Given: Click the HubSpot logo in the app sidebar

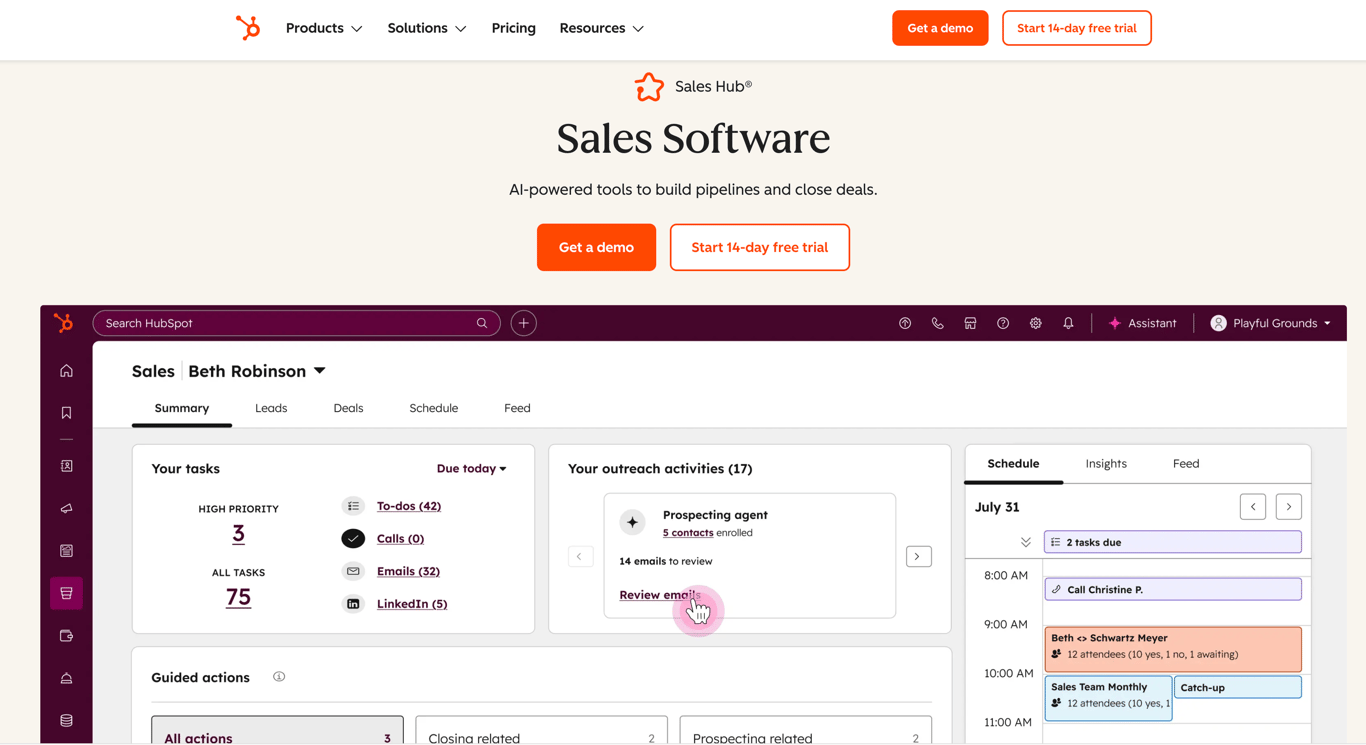Looking at the screenshot, I should point(64,323).
